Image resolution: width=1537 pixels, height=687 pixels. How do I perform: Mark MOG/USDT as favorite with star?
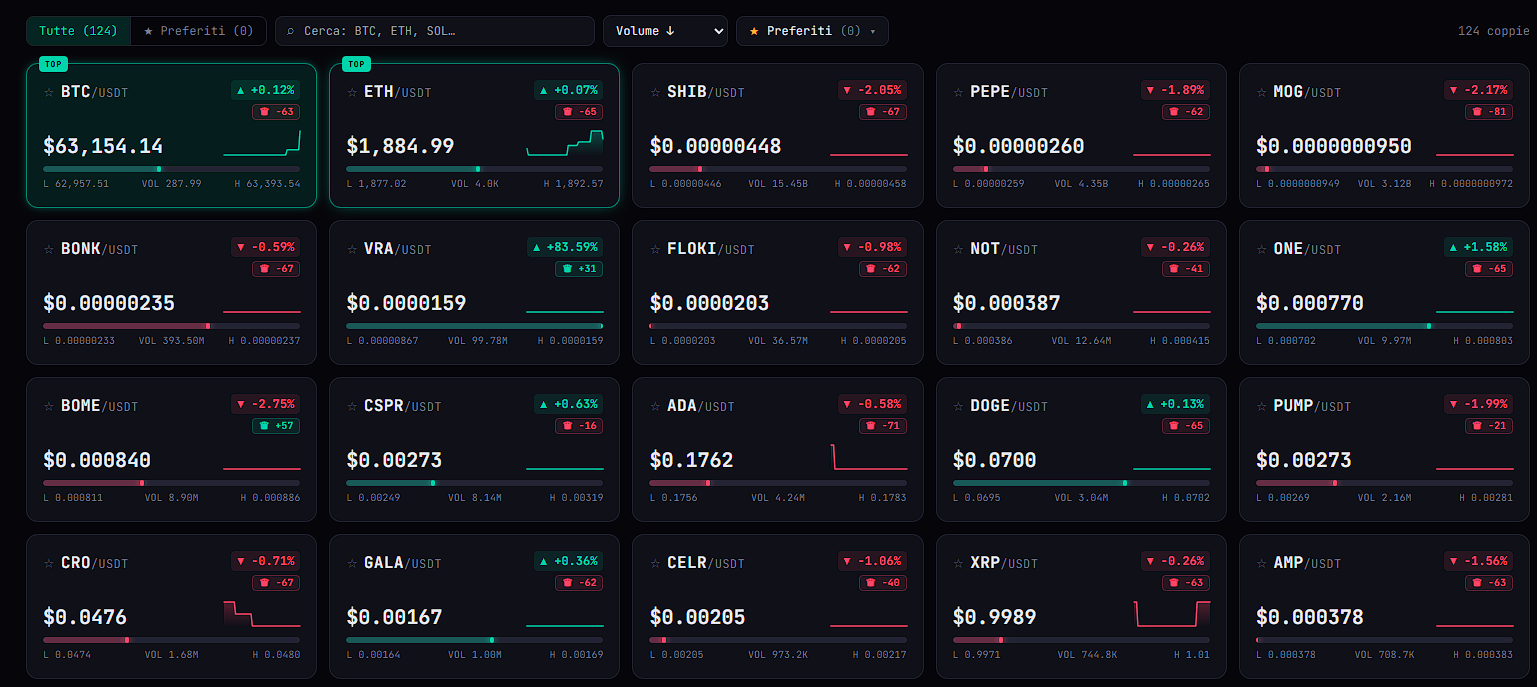1261,92
